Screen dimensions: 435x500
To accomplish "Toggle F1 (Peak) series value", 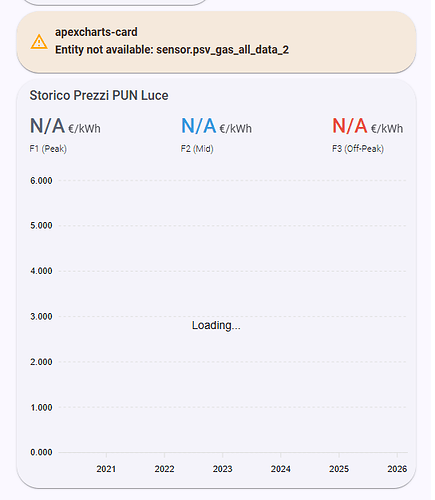I will tap(65, 126).
